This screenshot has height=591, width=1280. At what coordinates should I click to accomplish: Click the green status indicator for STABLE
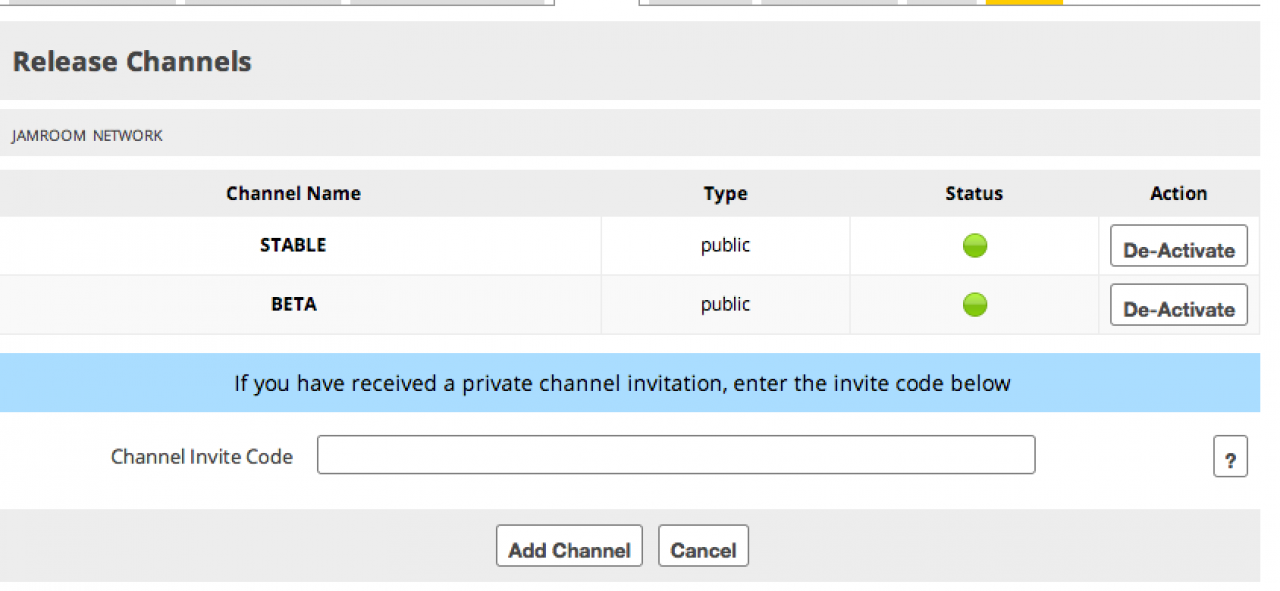(x=974, y=245)
